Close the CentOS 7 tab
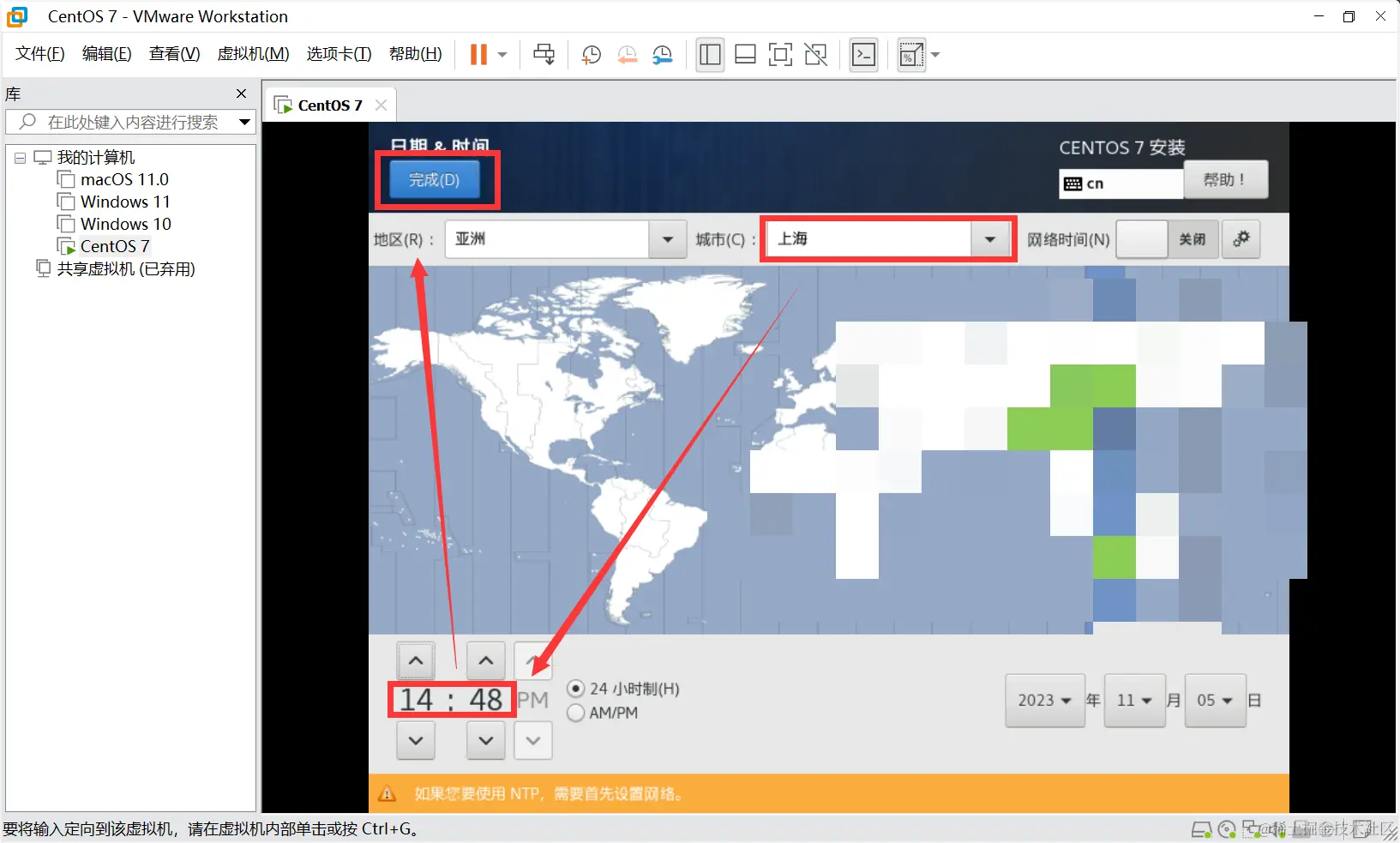This screenshot has height=843, width=1400. [x=382, y=105]
